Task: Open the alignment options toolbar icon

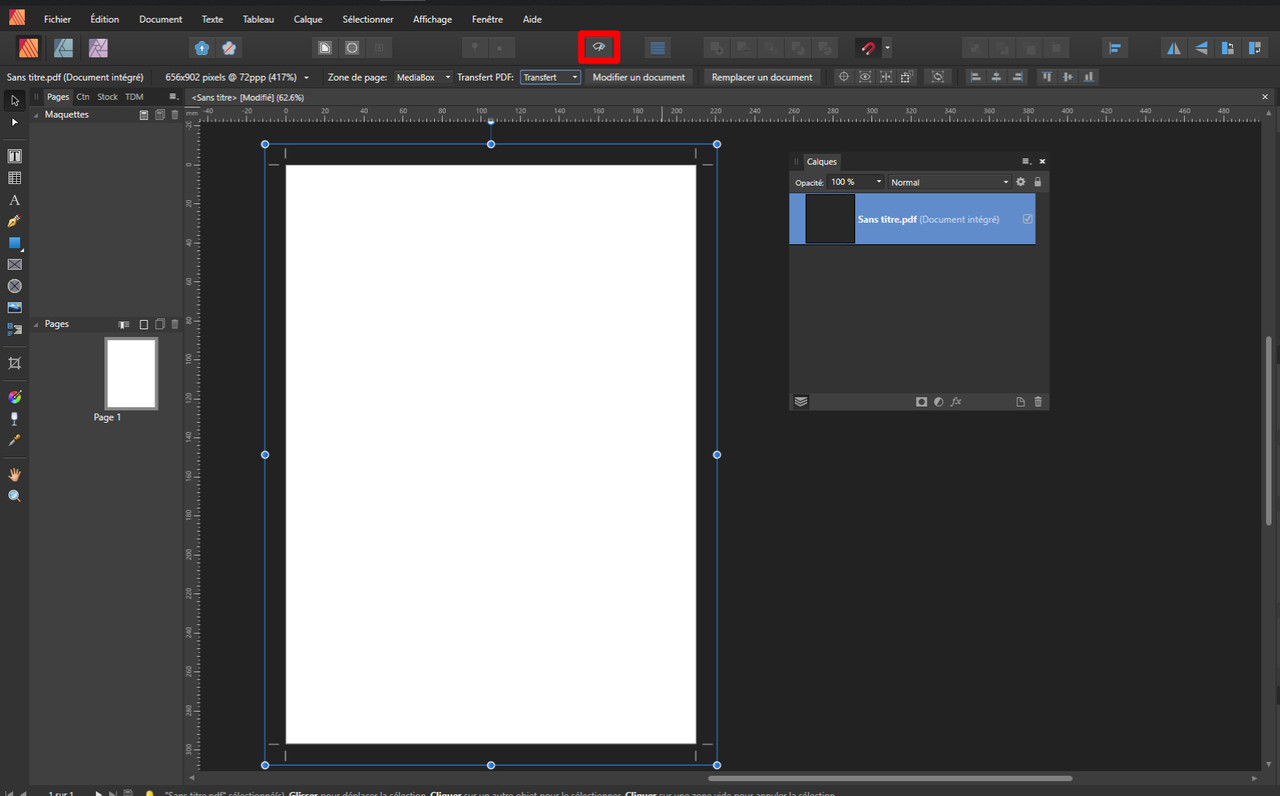Action: coord(1115,47)
